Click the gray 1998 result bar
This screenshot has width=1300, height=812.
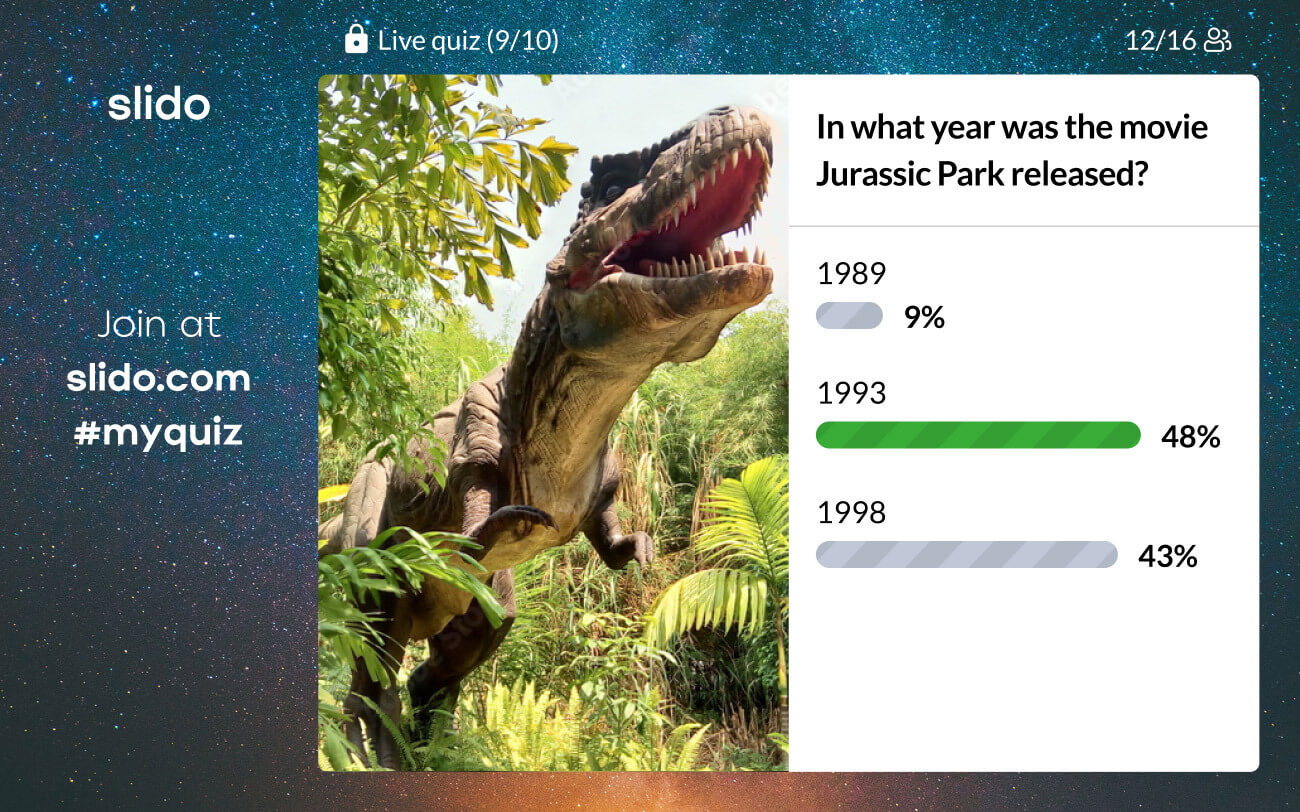966,555
